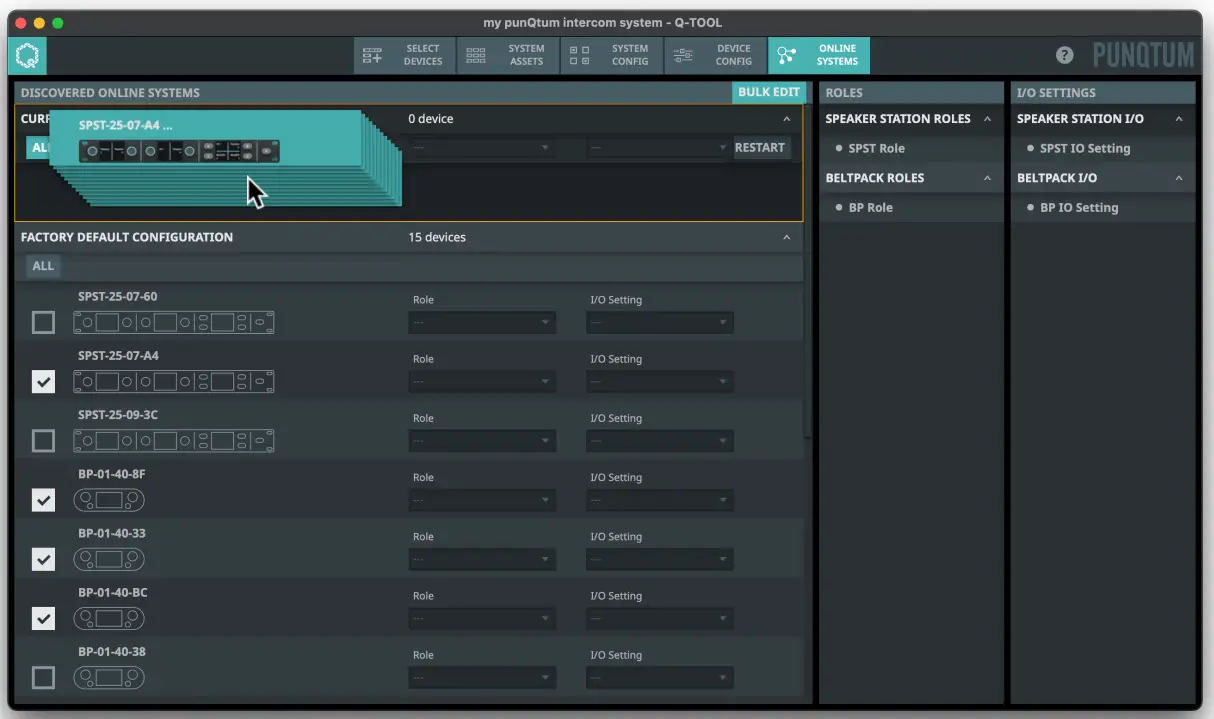
Task: Uncheck the BP-01-40-BC device checkbox
Action: coord(43,618)
